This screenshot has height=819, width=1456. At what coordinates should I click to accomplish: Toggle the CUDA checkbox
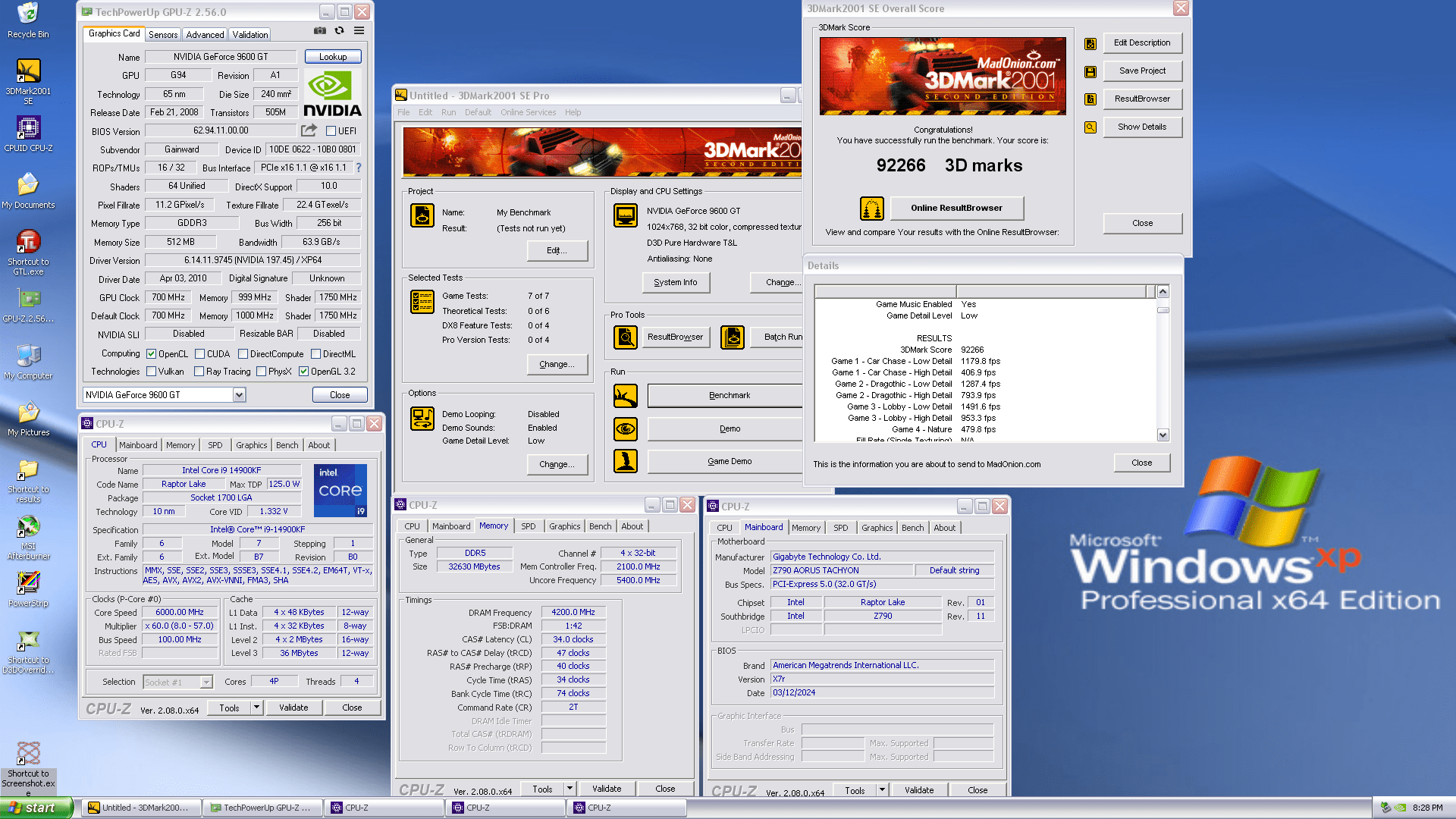pos(200,354)
